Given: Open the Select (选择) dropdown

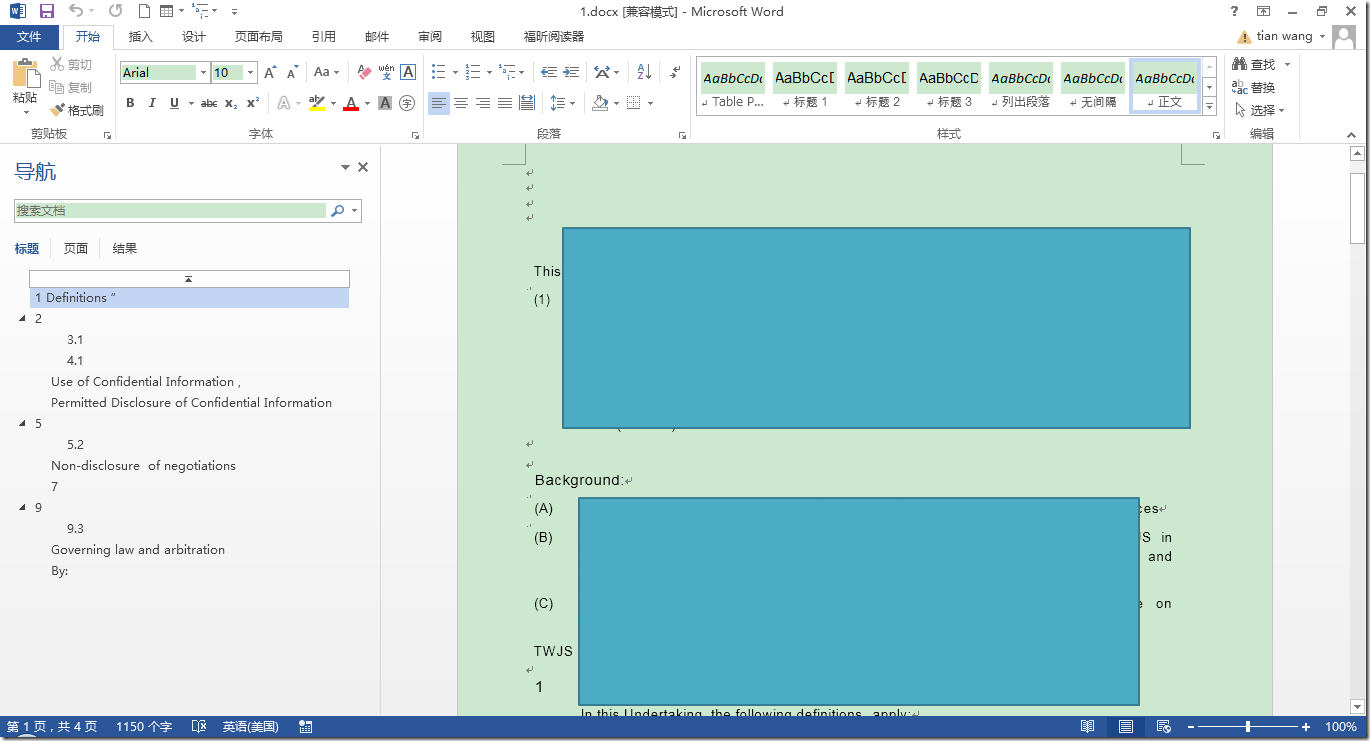Looking at the screenshot, I should point(1260,110).
